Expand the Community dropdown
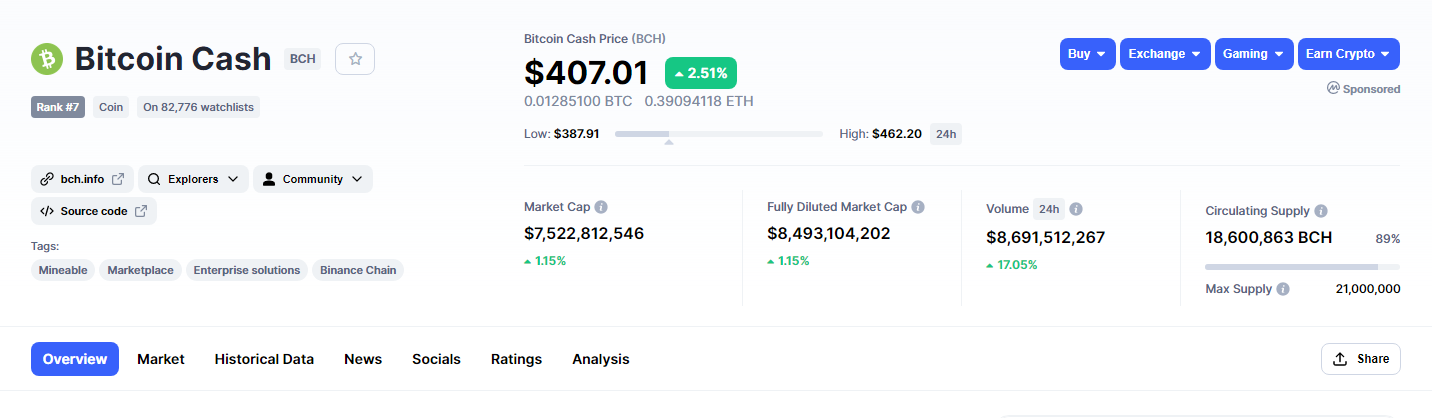The height and width of the screenshot is (418, 1432). 313,179
